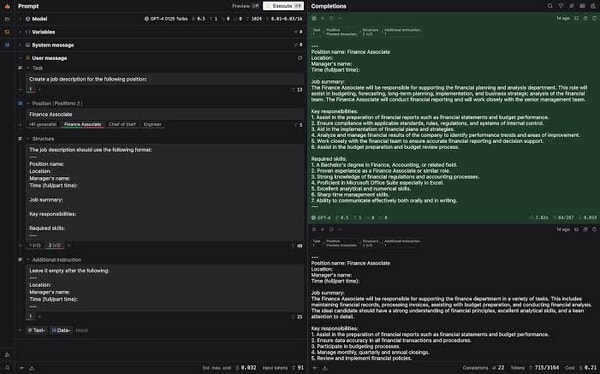The height and width of the screenshot is (374, 600).
Task: Click the GPT-4 label under green completion
Action: point(321,217)
